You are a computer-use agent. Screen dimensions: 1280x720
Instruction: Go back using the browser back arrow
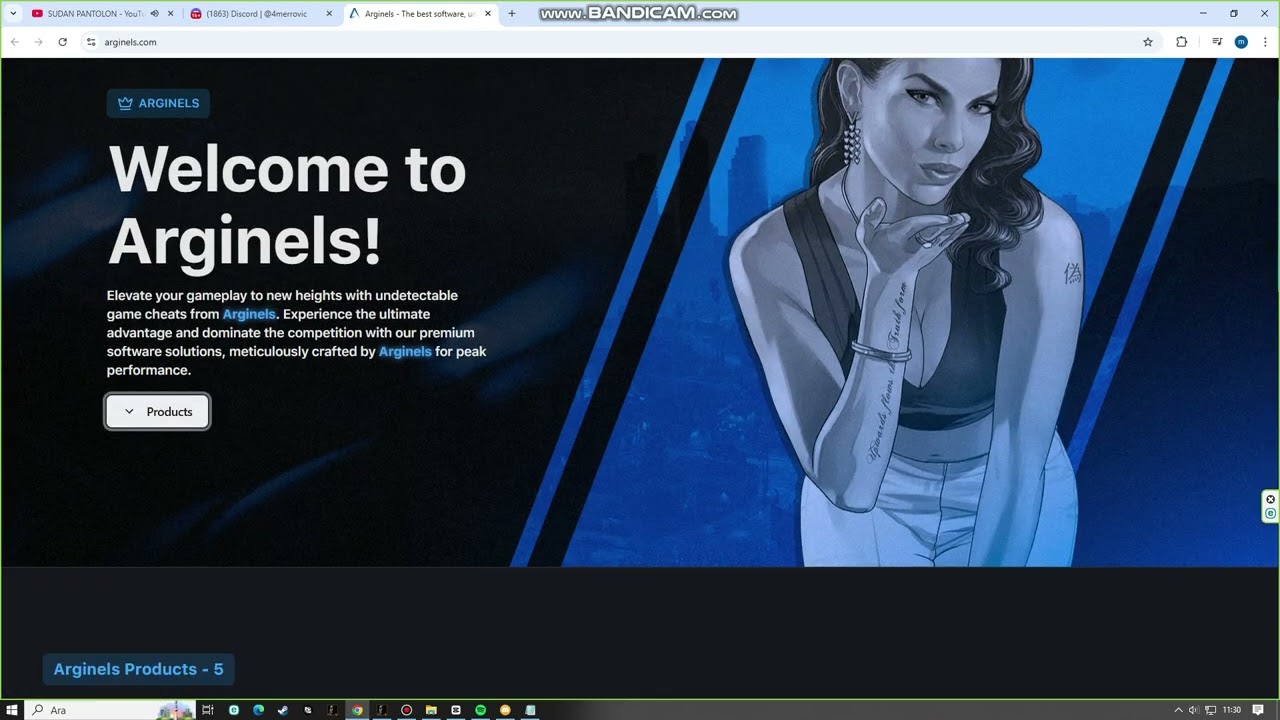(14, 42)
